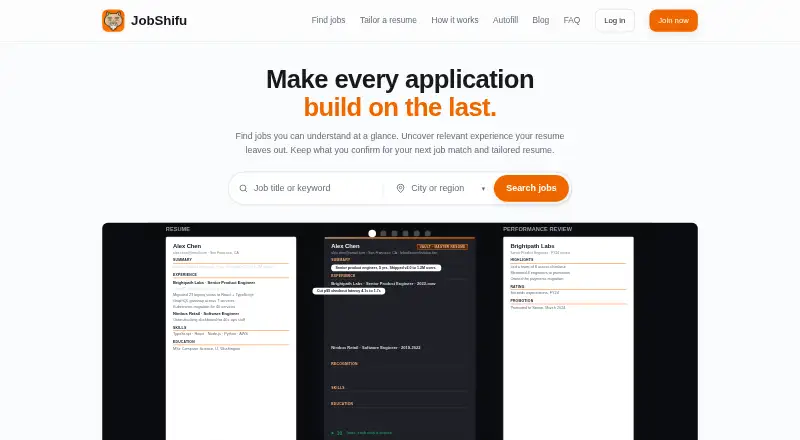Select the second carousel dot
The width and height of the screenshot is (800, 440).
(x=384, y=233)
